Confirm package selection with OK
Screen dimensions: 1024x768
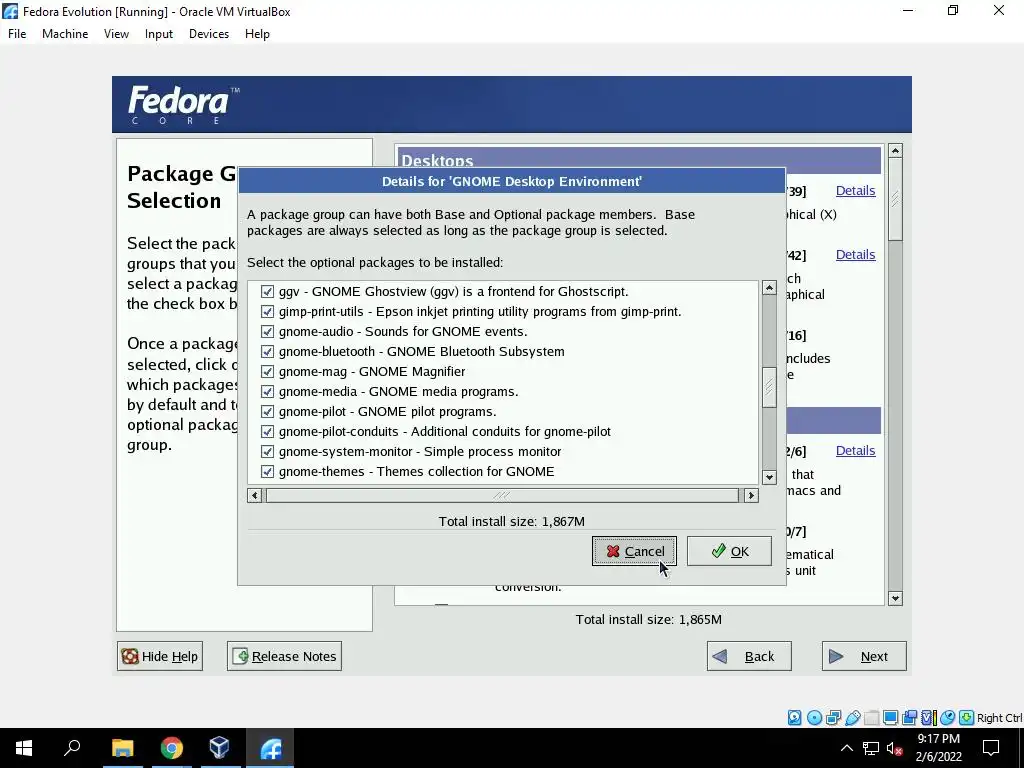click(x=729, y=551)
